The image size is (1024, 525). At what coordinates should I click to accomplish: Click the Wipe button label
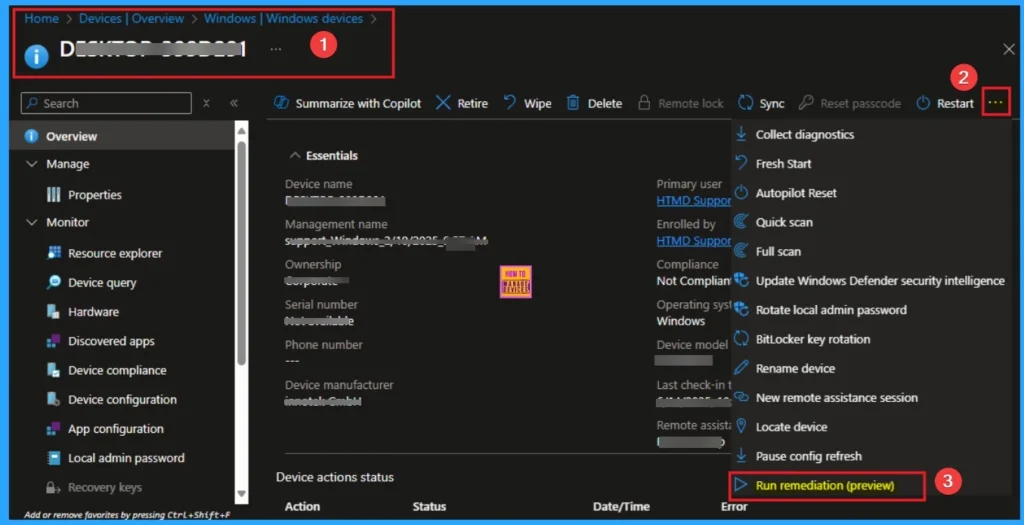537,103
